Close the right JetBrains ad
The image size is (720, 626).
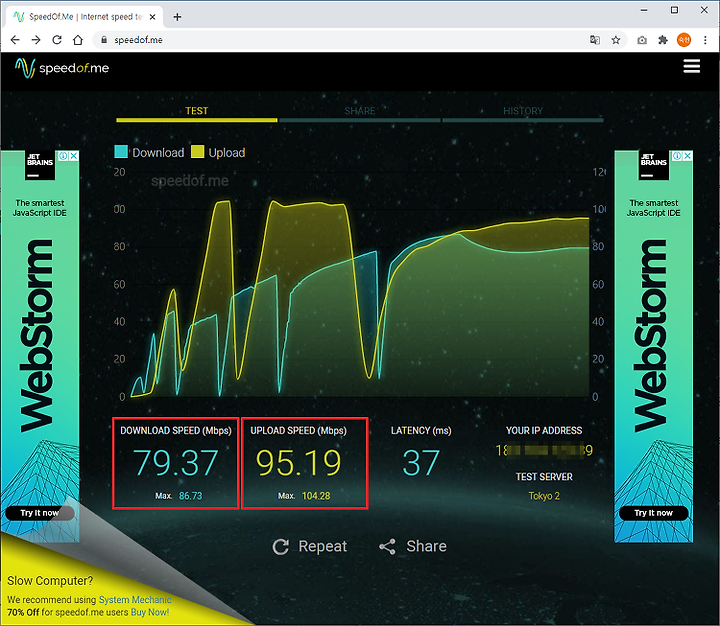[687, 156]
